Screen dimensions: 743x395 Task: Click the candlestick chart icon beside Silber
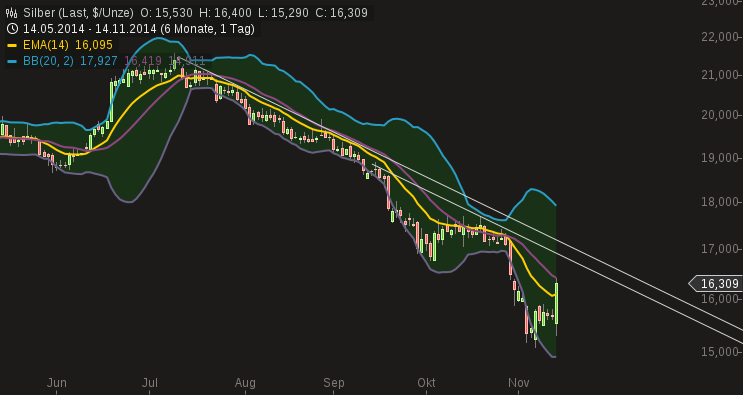click(13, 13)
